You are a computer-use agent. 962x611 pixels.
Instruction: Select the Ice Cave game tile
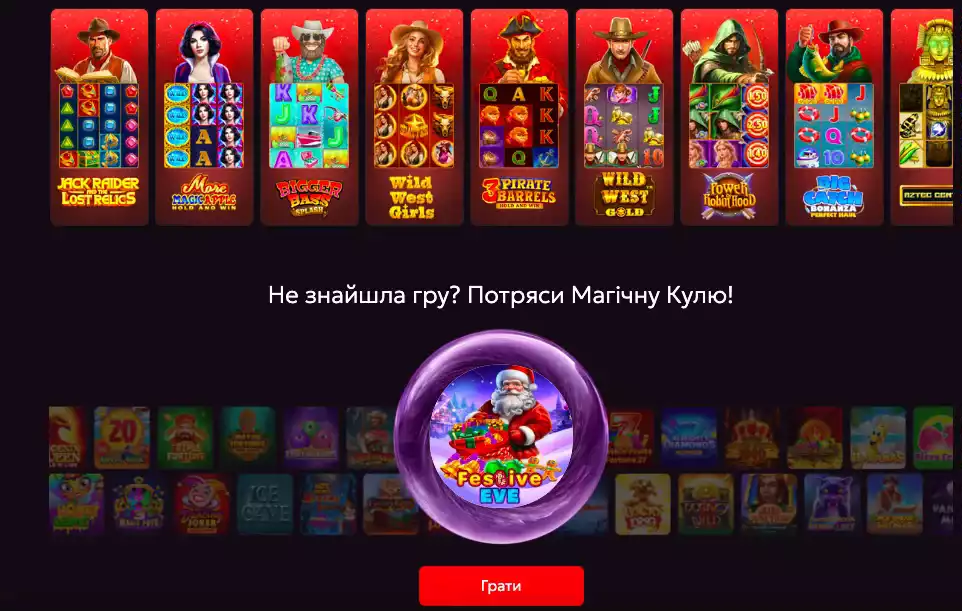pos(265,504)
